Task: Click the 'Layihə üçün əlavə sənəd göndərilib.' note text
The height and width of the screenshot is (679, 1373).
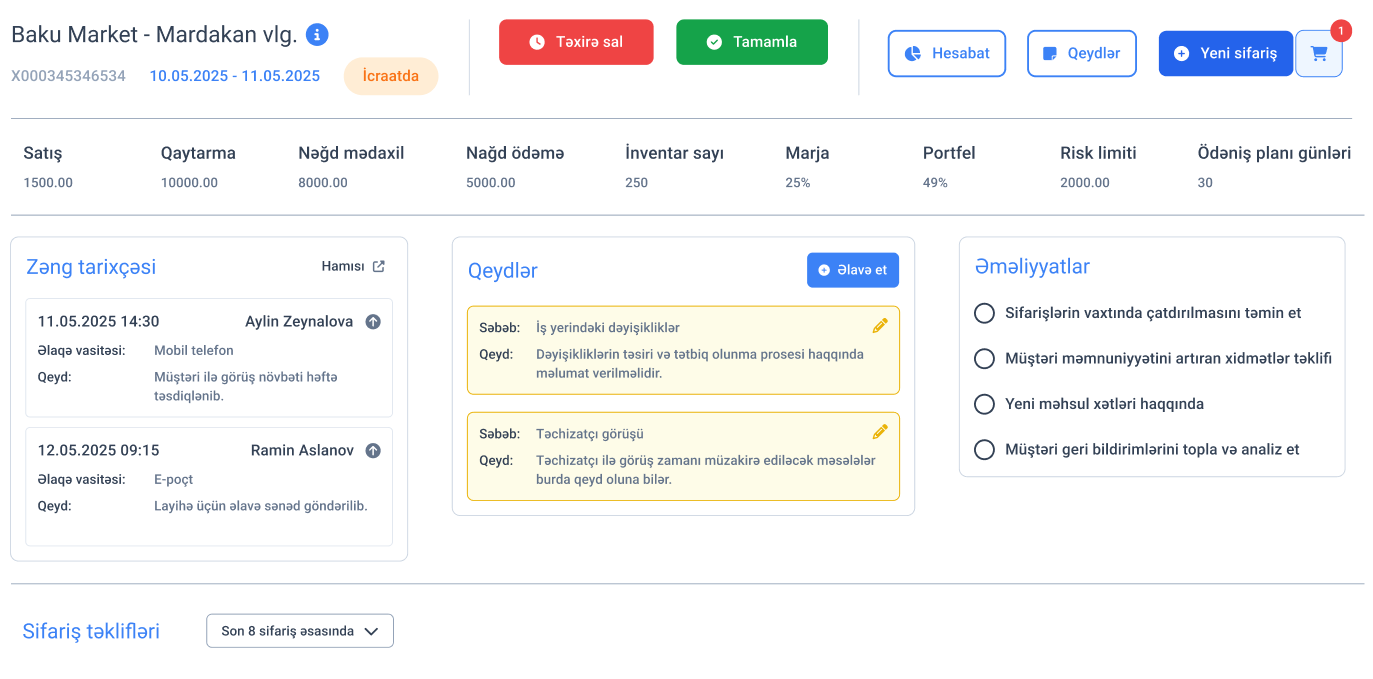Action: pos(261,506)
